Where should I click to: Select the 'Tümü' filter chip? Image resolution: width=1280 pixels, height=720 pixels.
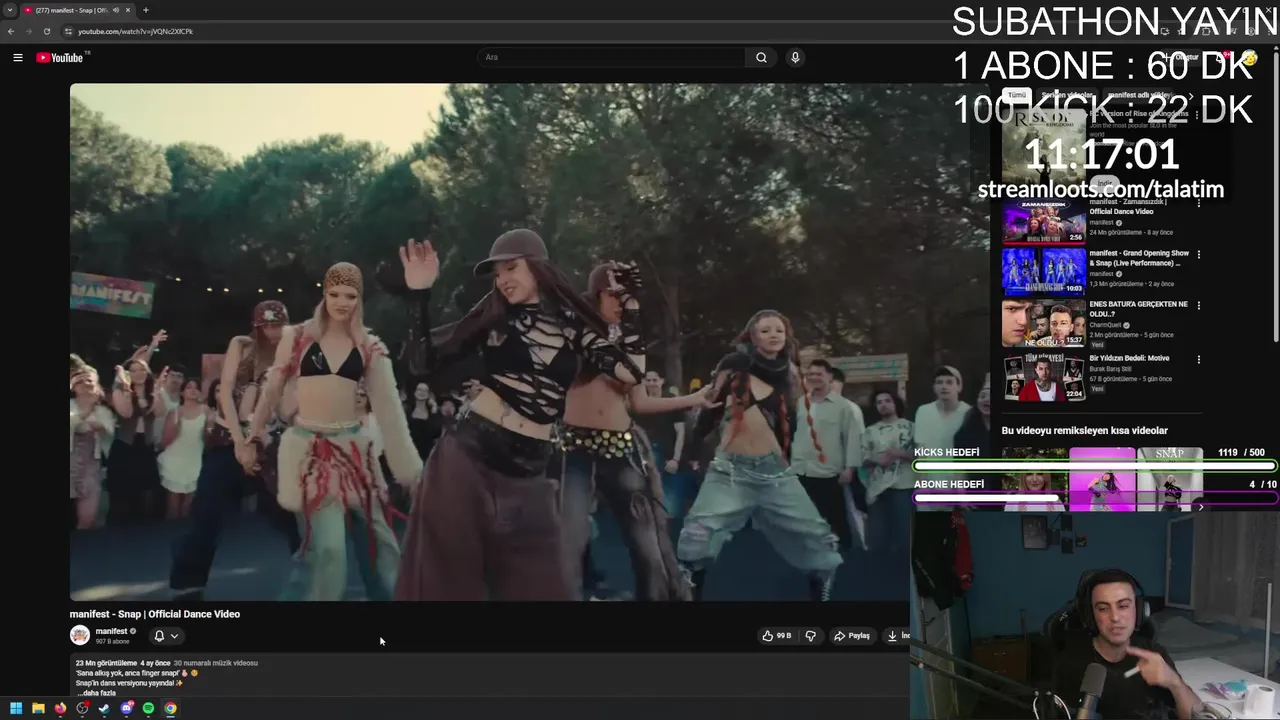pyautogui.click(x=1016, y=95)
